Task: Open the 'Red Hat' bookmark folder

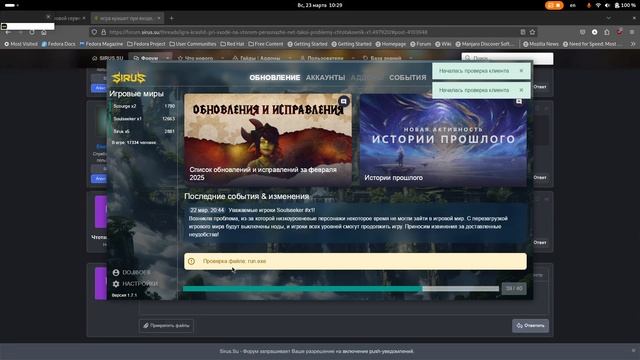Action: (232, 44)
